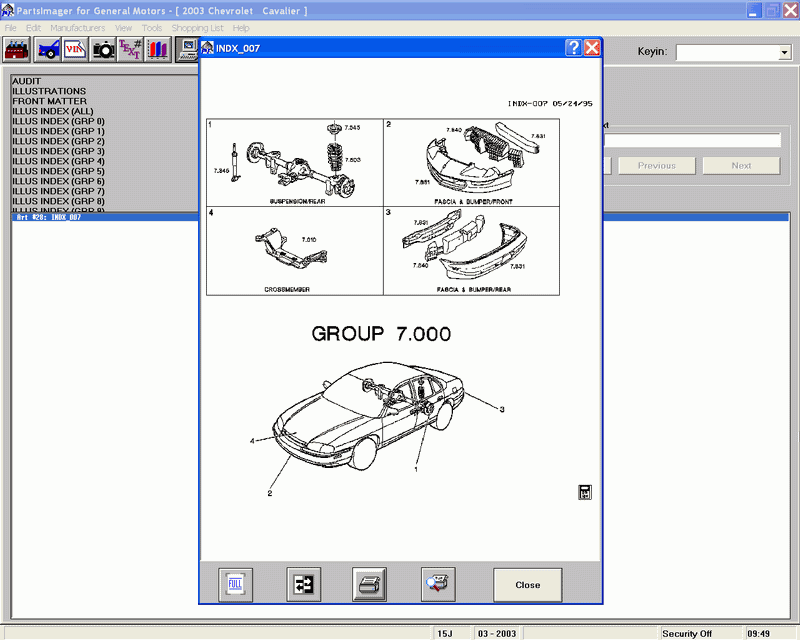Click the colored bar chart toolbar icon
This screenshot has width=800, height=640.
coord(158,50)
